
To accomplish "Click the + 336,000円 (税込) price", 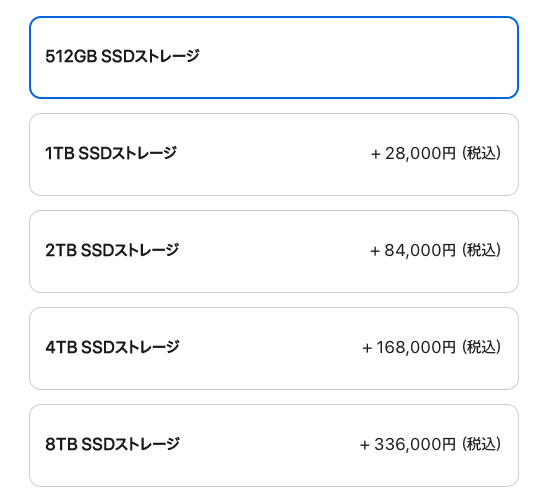I will coord(430,444).
